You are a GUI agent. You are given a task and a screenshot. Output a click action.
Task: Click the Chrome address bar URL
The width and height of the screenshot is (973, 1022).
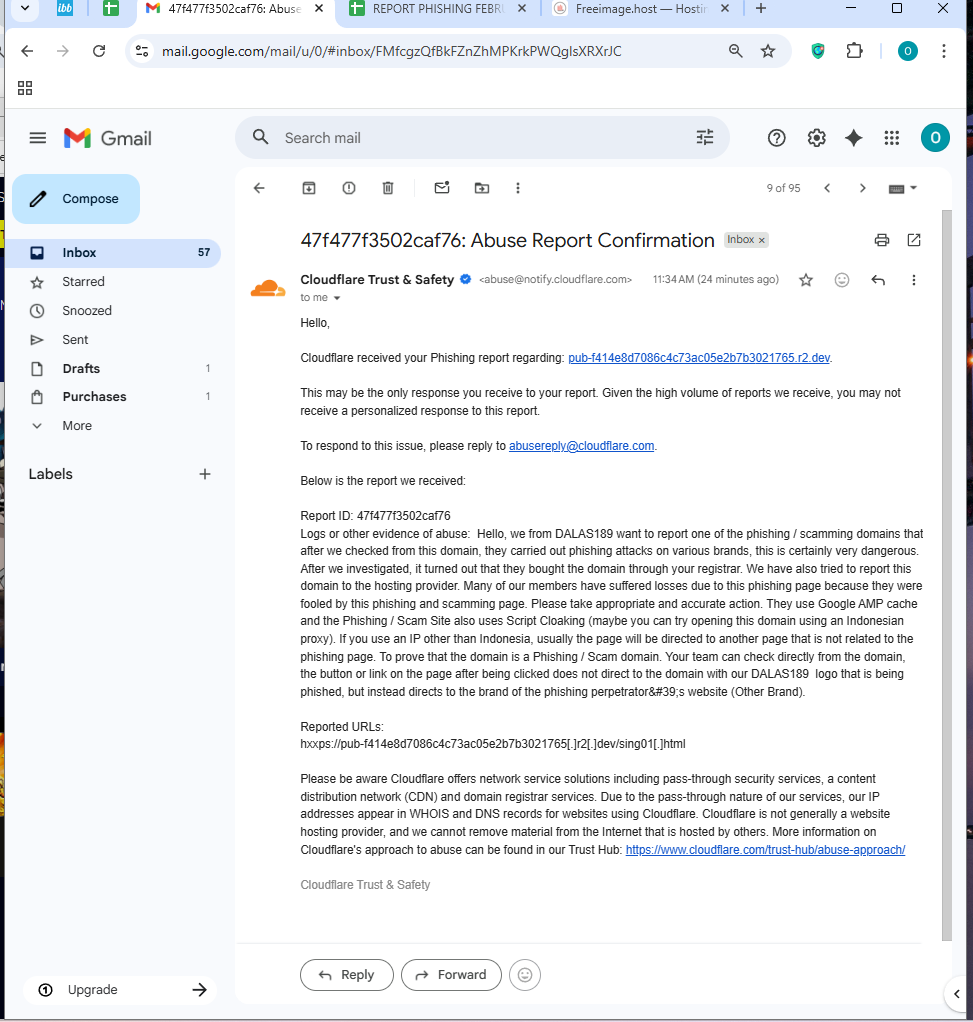coord(392,51)
